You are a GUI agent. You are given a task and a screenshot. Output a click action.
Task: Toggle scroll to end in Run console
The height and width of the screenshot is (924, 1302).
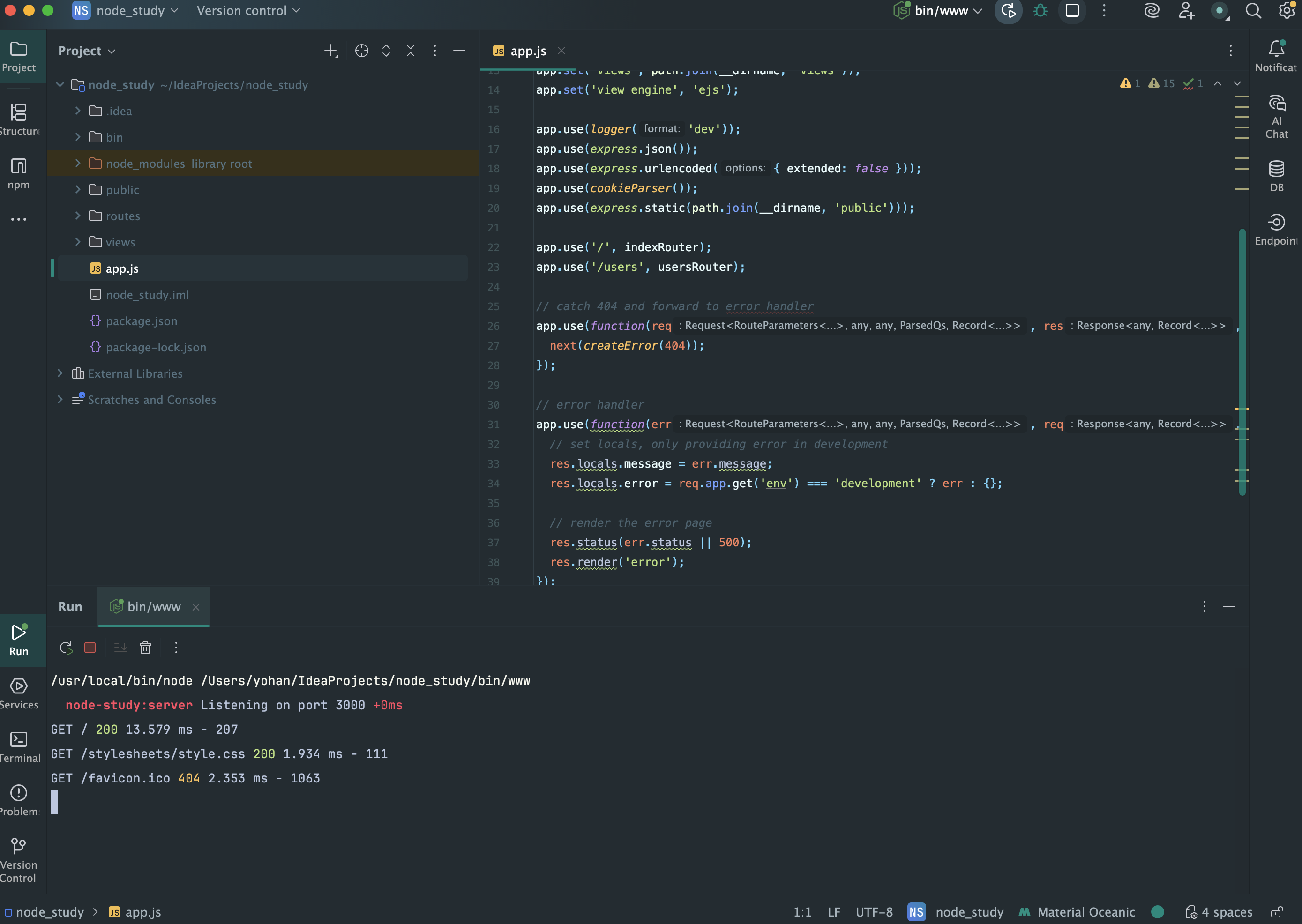pos(120,648)
